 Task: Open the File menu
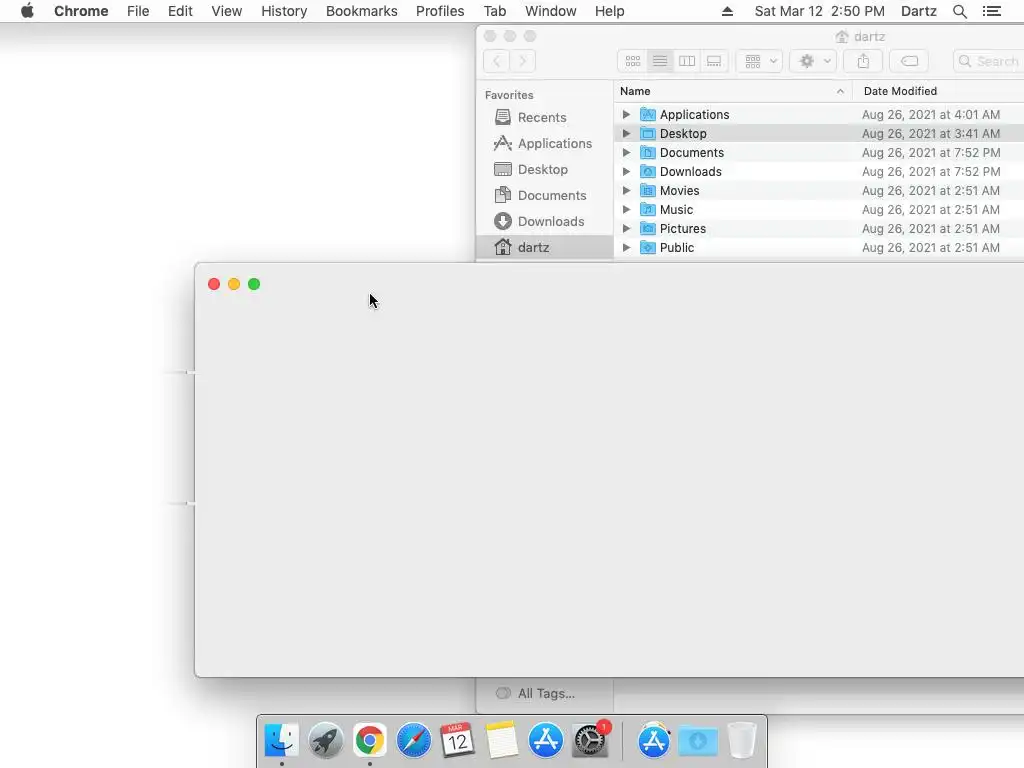click(138, 11)
